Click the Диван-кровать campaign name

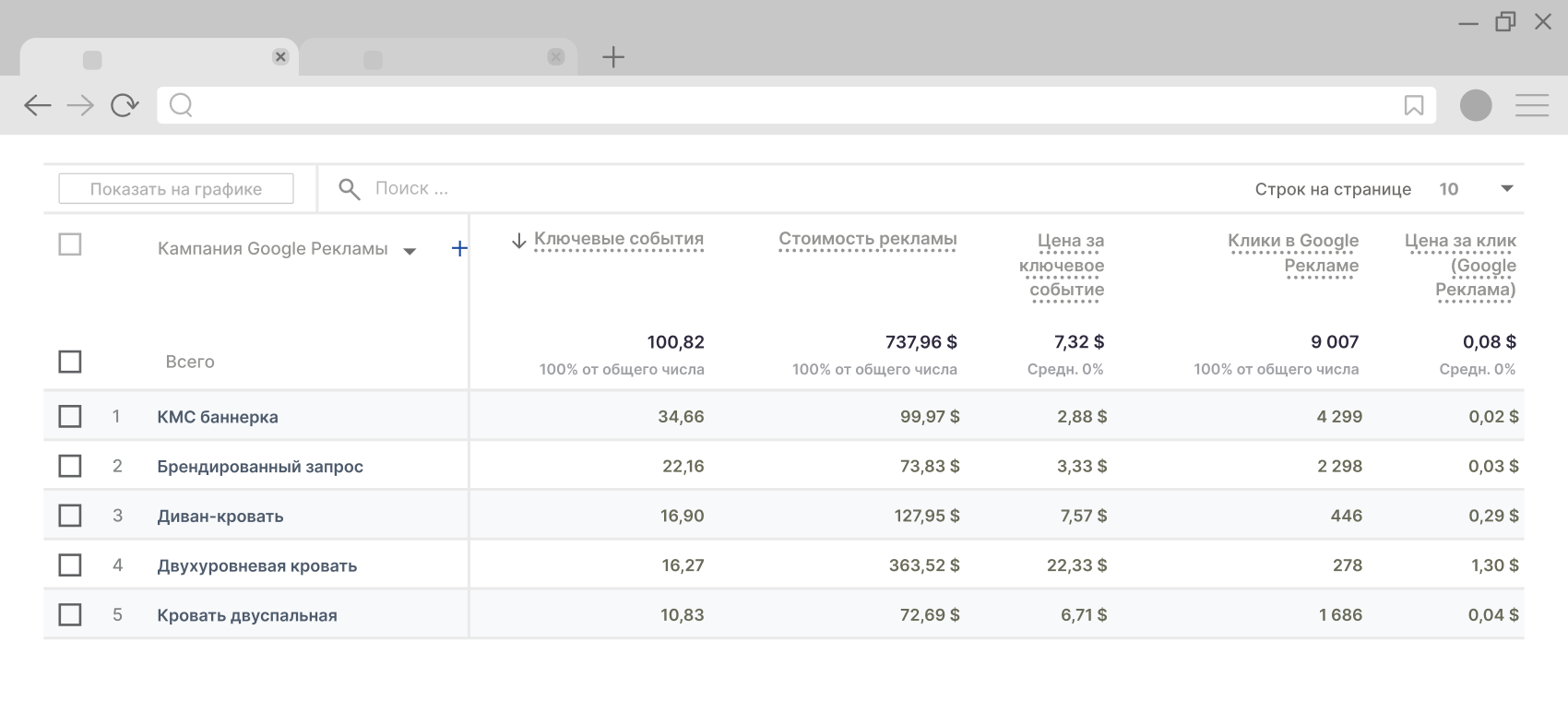(220, 517)
